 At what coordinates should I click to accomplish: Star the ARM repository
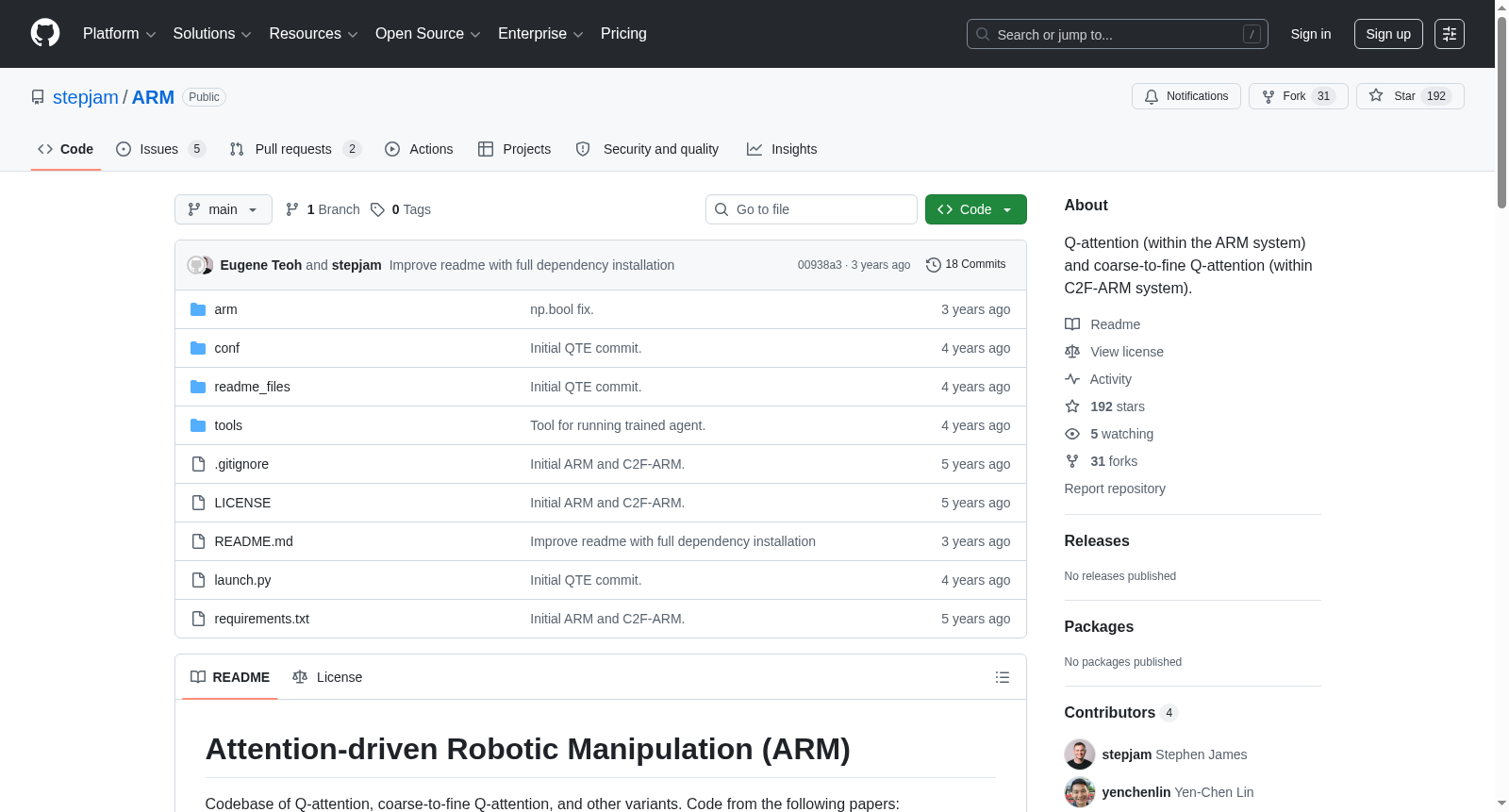[x=1410, y=96]
